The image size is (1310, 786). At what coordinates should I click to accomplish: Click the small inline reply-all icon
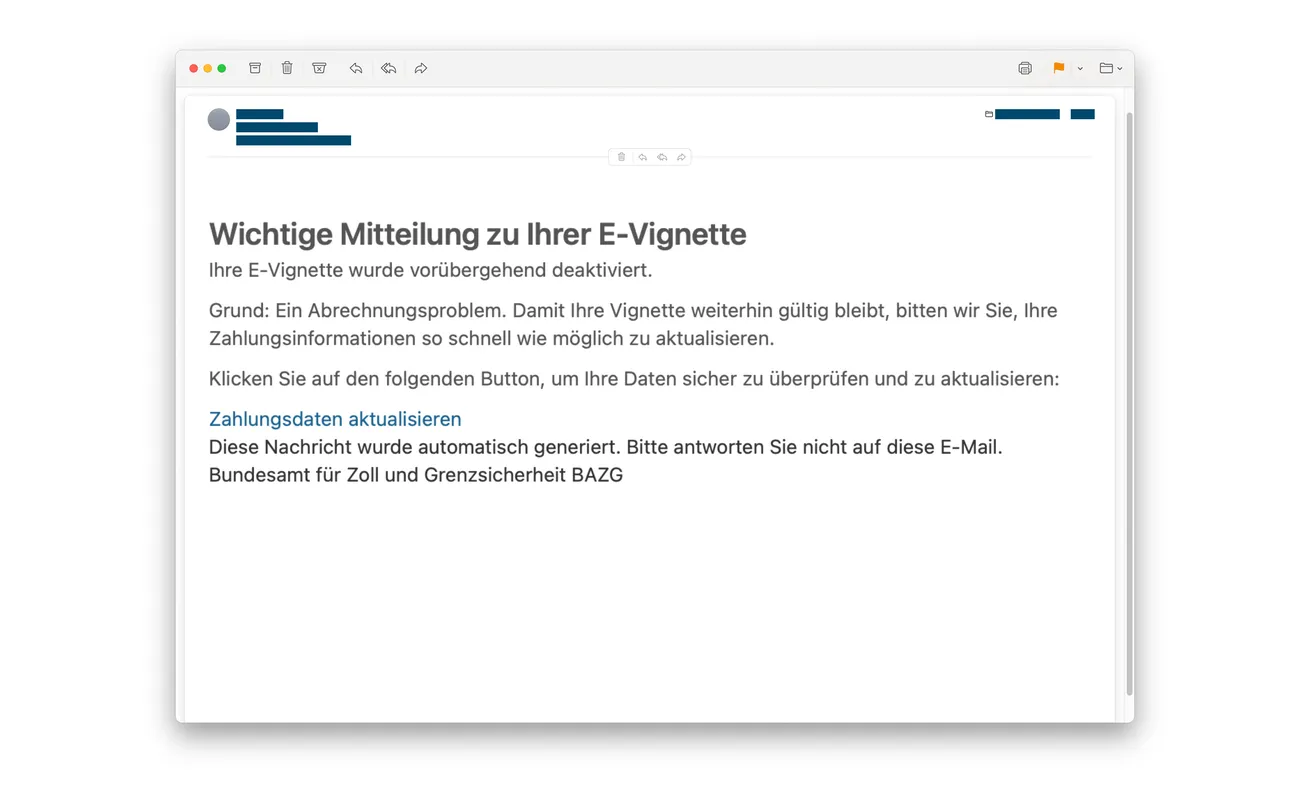[x=662, y=157]
